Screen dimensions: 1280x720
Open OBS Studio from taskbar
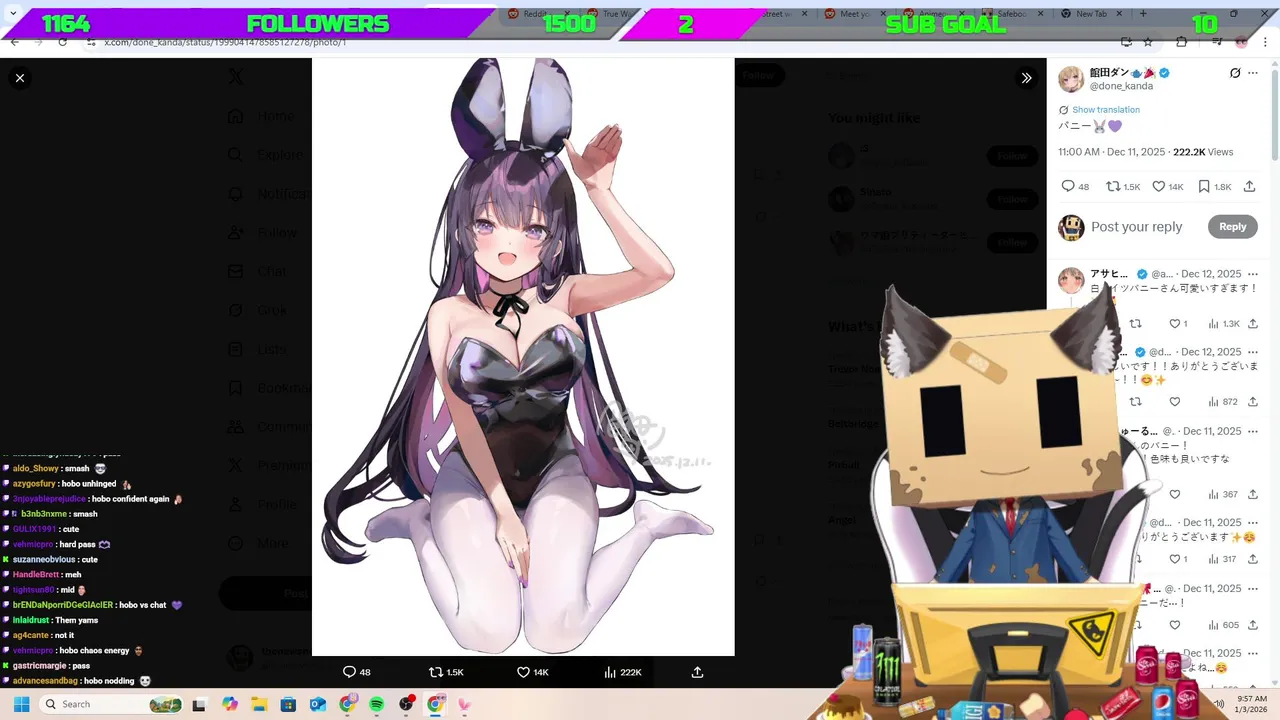pyautogui.click(x=406, y=704)
